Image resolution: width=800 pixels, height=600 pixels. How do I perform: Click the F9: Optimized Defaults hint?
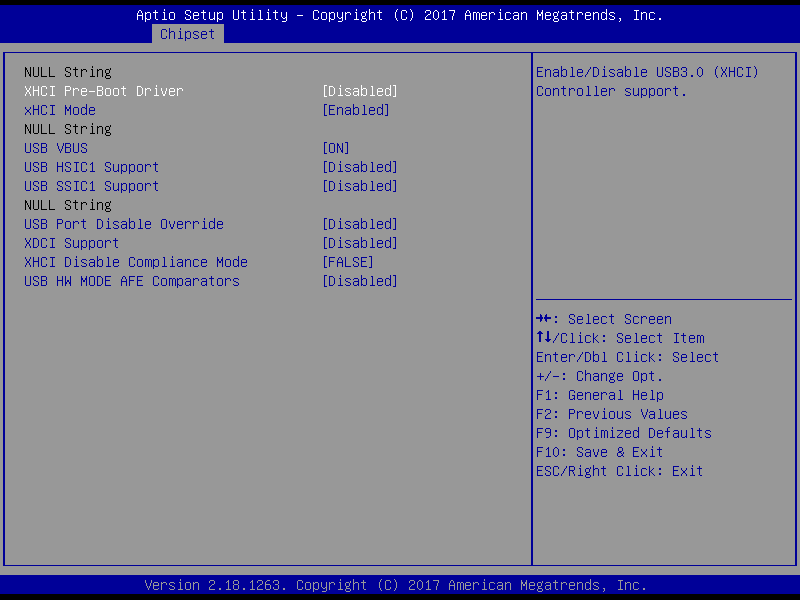coord(624,433)
